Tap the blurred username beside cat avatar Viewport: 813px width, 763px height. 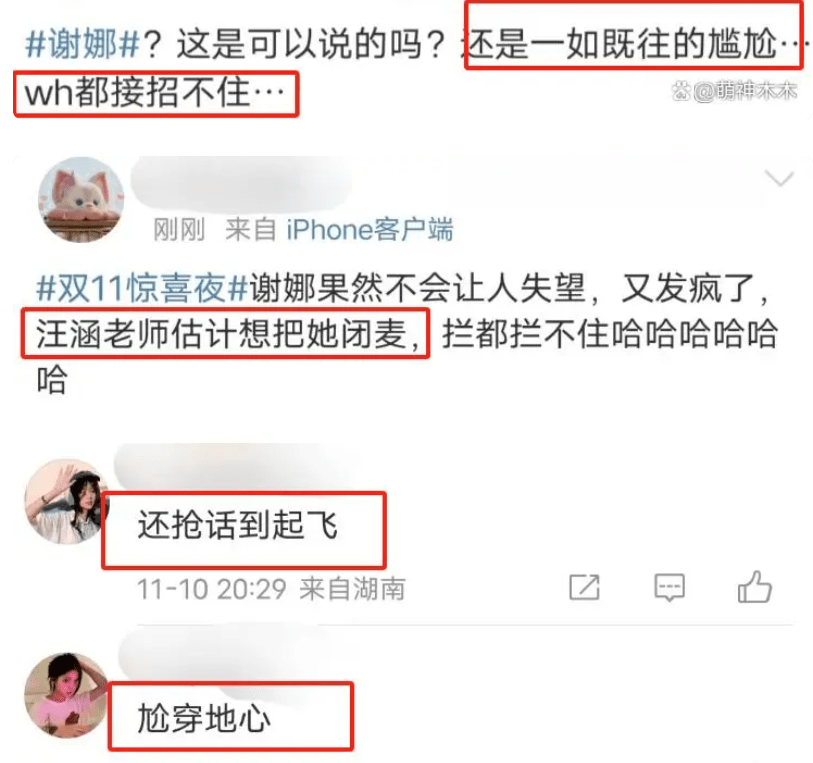pyautogui.click(x=241, y=184)
